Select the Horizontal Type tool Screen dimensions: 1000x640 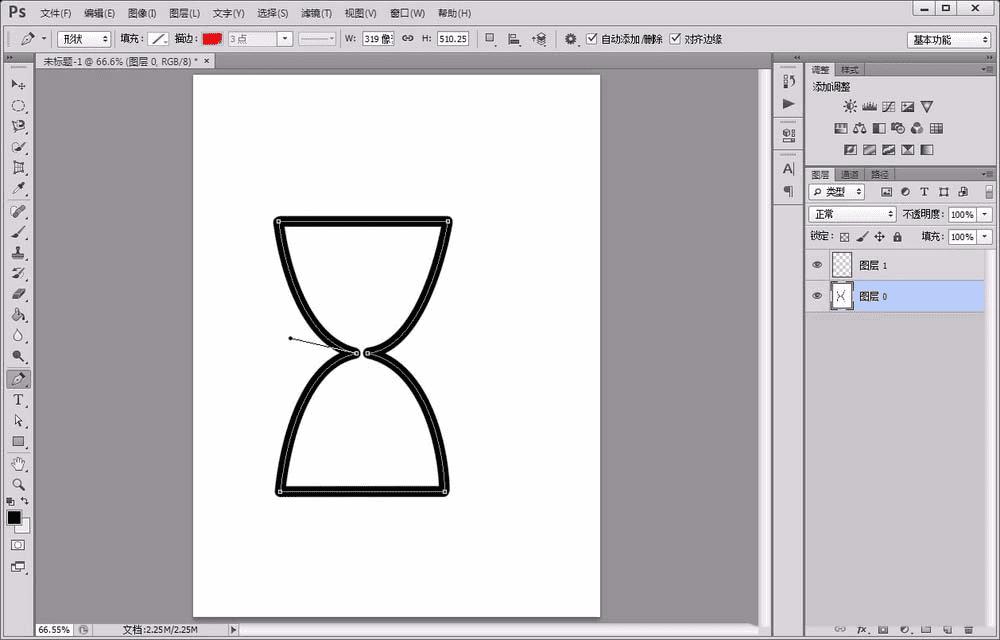coord(18,400)
